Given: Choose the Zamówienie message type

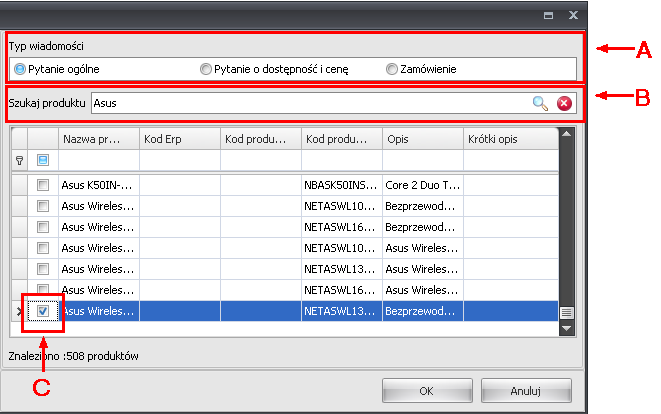Looking at the screenshot, I should coord(392,69).
